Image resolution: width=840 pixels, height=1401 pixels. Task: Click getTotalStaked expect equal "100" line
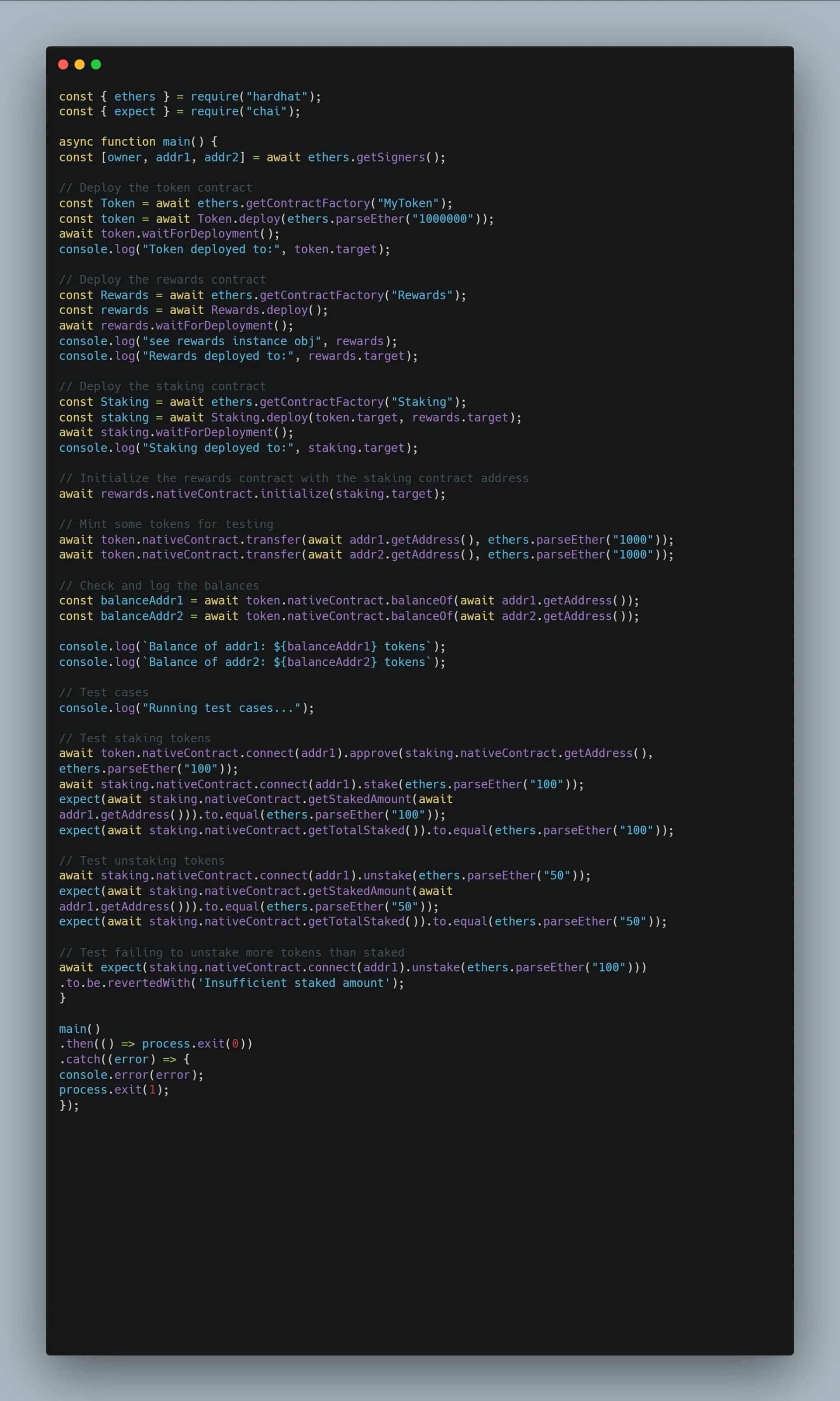point(367,830)
